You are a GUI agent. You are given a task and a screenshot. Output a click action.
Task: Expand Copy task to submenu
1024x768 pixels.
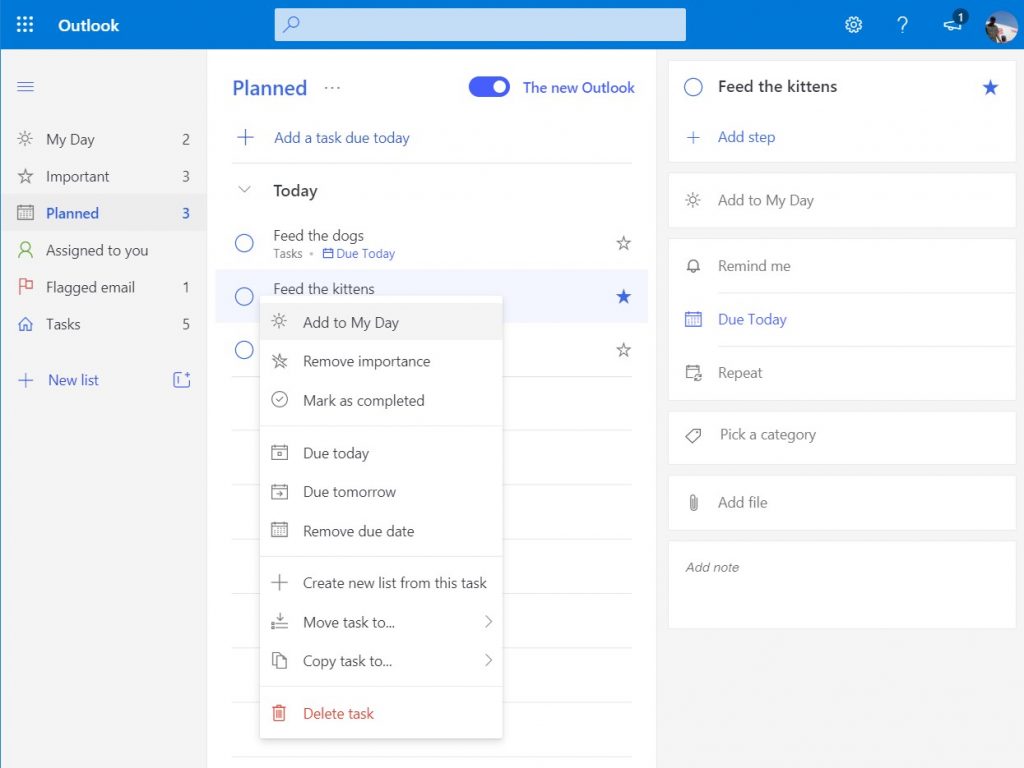381,661
